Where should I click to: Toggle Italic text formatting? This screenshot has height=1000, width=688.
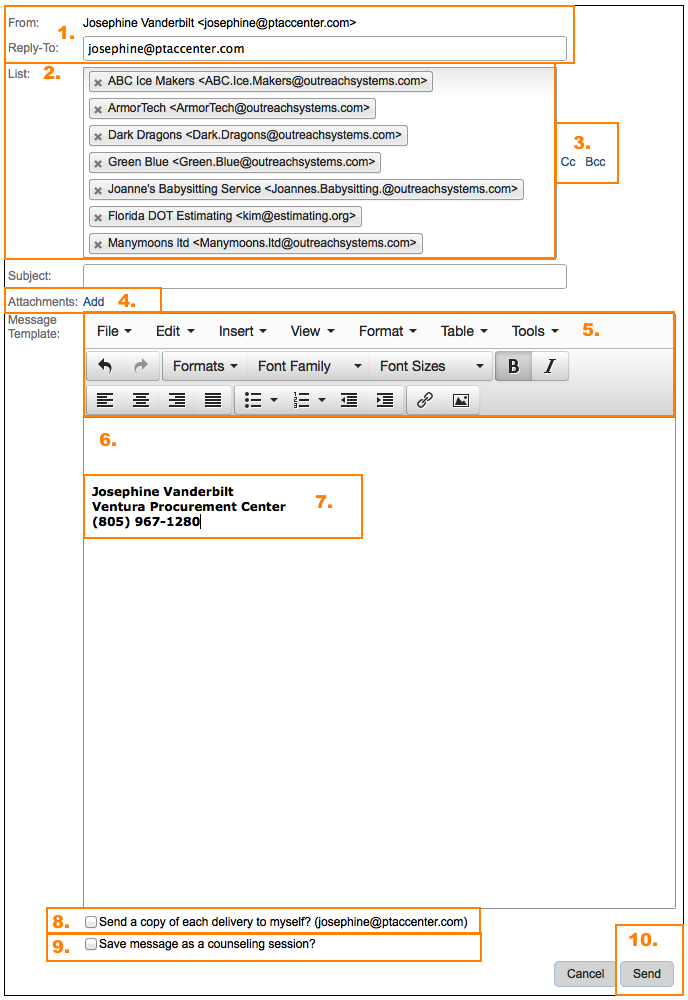pos(549,366)
